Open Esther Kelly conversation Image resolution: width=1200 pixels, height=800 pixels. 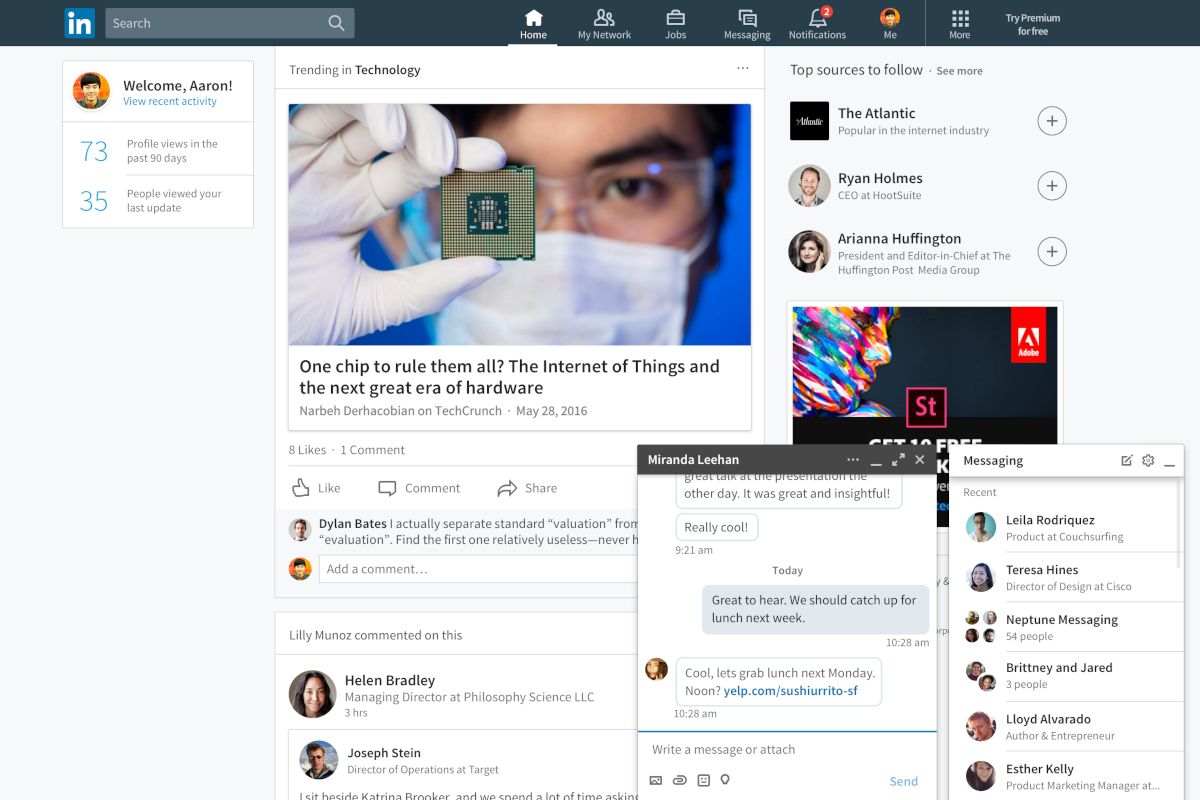tap(1066, 776)
